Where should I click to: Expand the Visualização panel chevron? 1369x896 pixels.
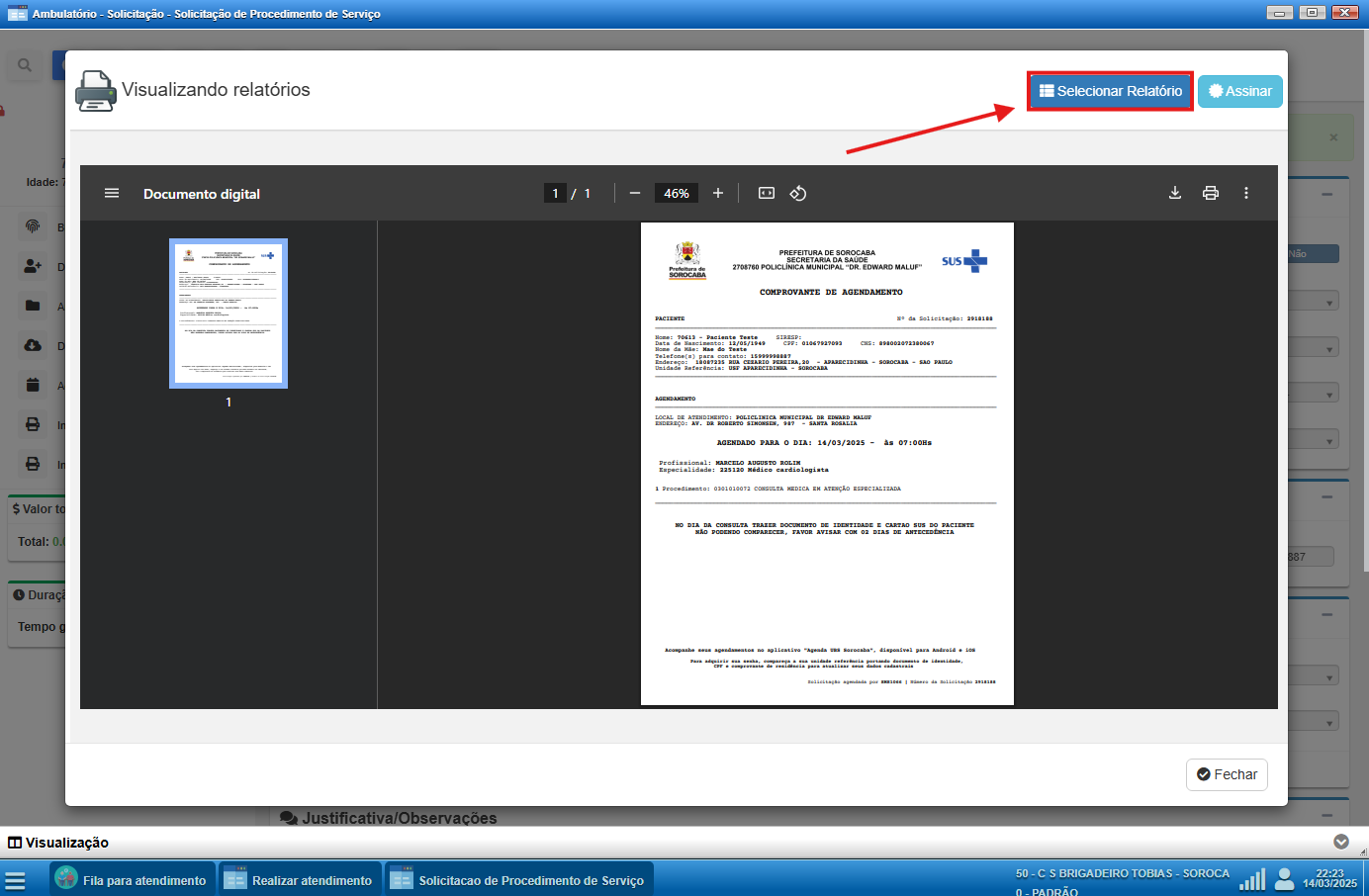click(x=1341, y=842)
